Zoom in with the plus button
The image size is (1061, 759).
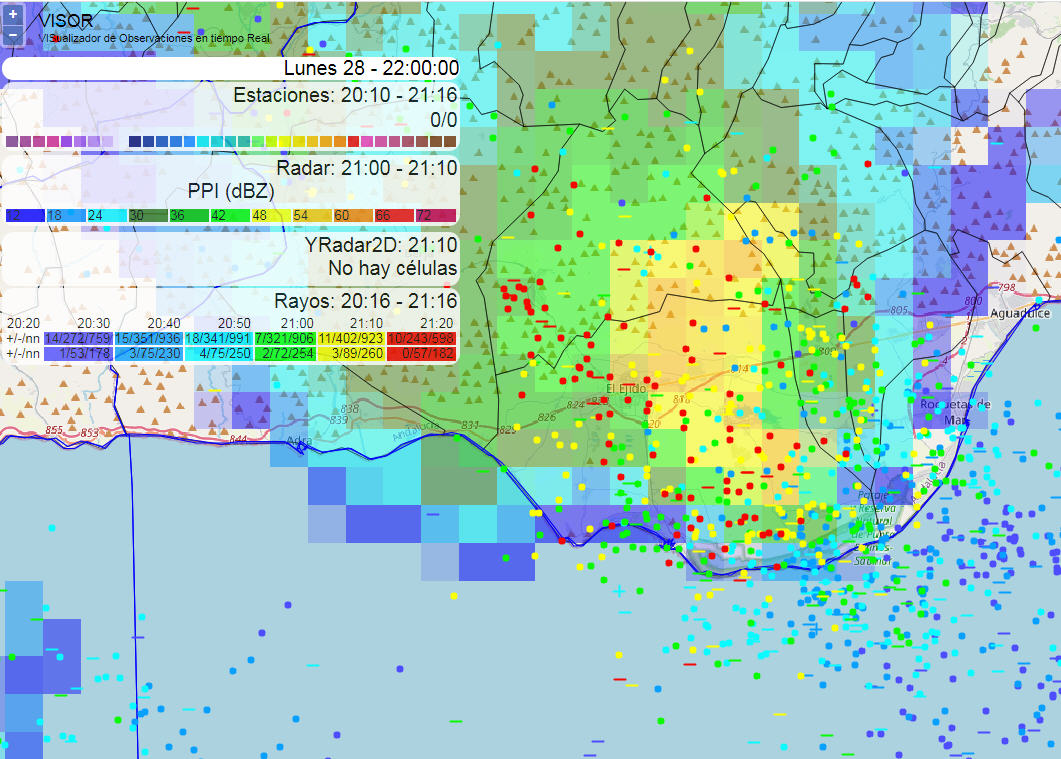pos(12,16)
